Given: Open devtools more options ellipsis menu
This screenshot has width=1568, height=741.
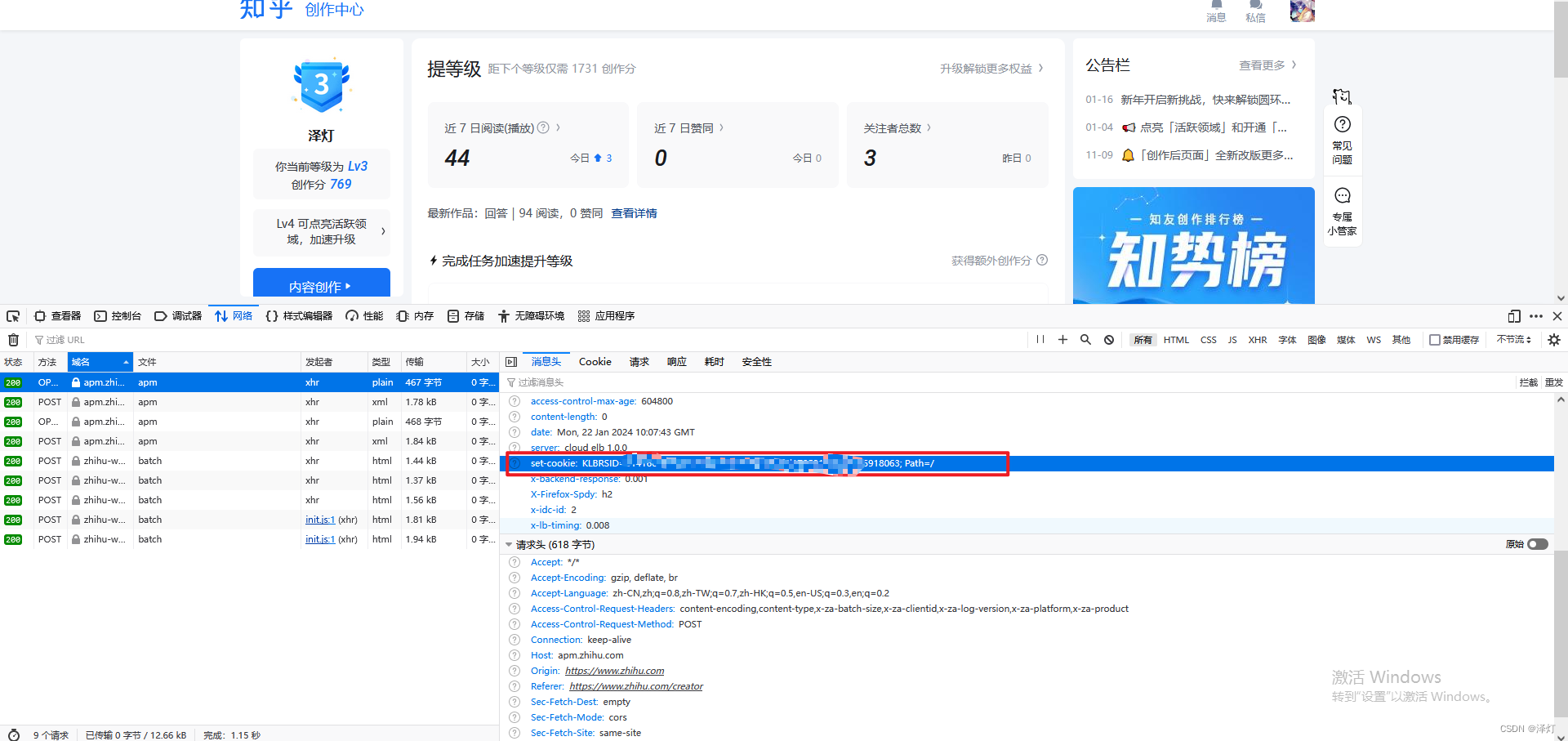Looking at the screenshot, I should point(1536,316).
